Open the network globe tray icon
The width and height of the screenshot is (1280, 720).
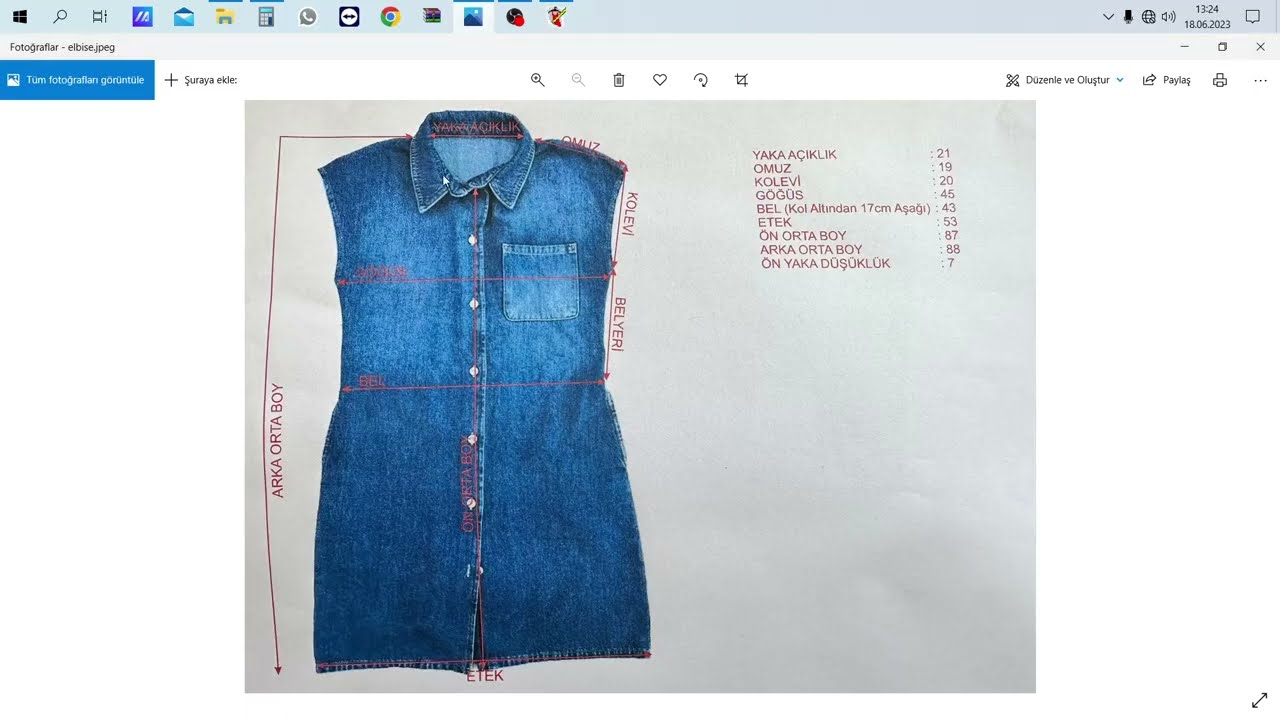tap(1148, 16)
